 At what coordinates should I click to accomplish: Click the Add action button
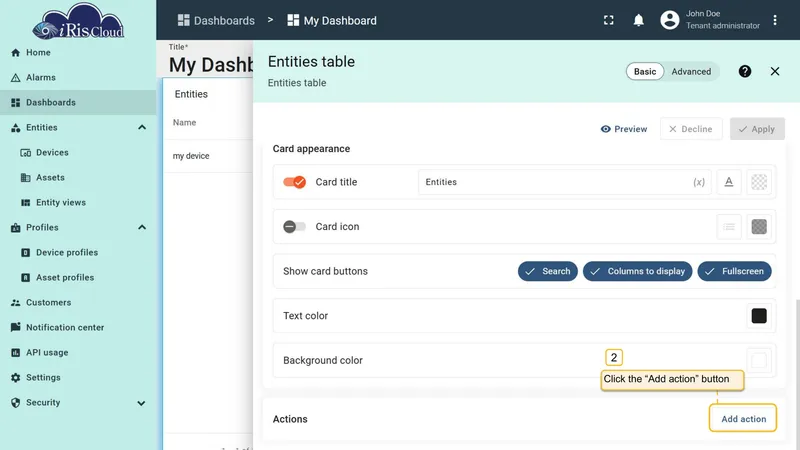pyautogui.click(x=743, y=419)
